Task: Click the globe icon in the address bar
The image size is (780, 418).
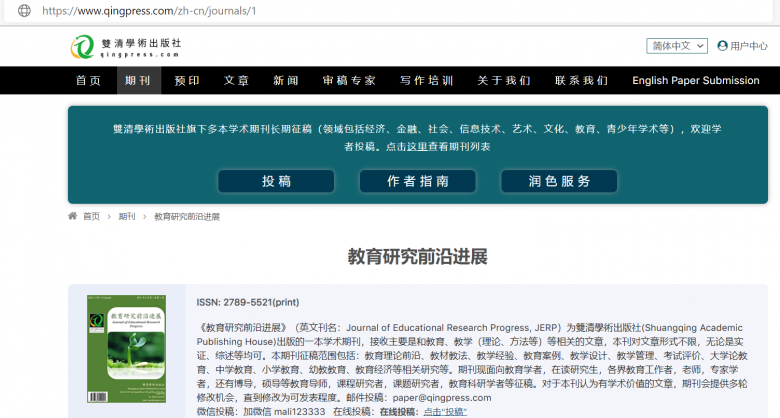Action: [24, 11]
